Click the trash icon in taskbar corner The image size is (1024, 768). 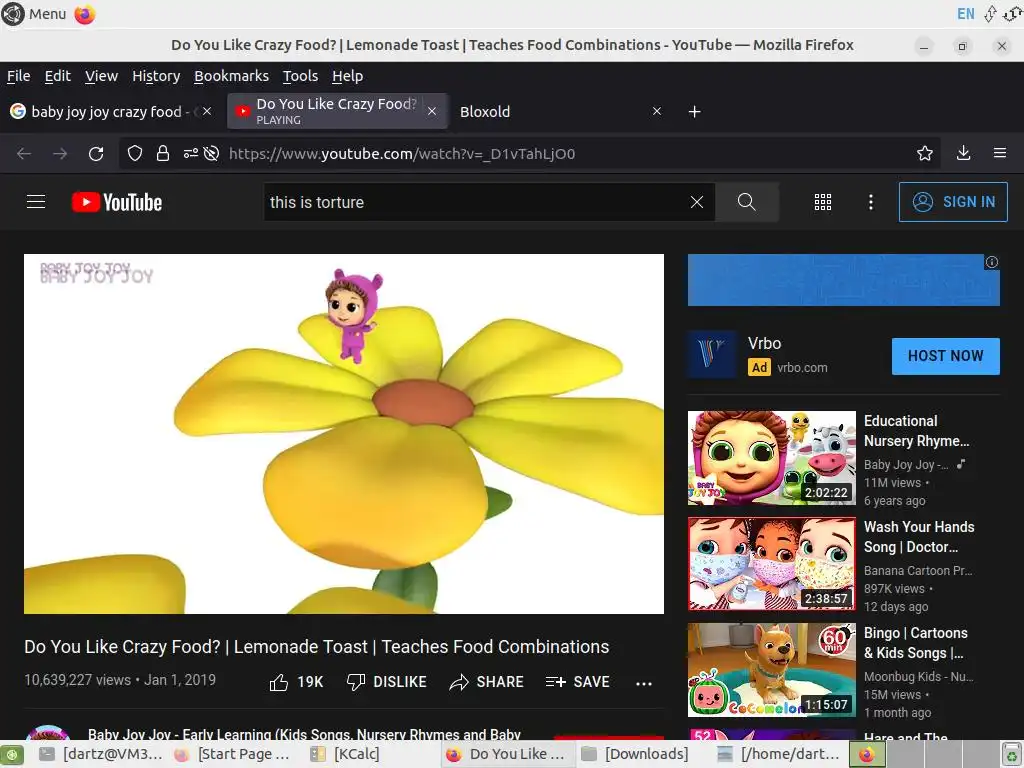(x=1012, y=754)
